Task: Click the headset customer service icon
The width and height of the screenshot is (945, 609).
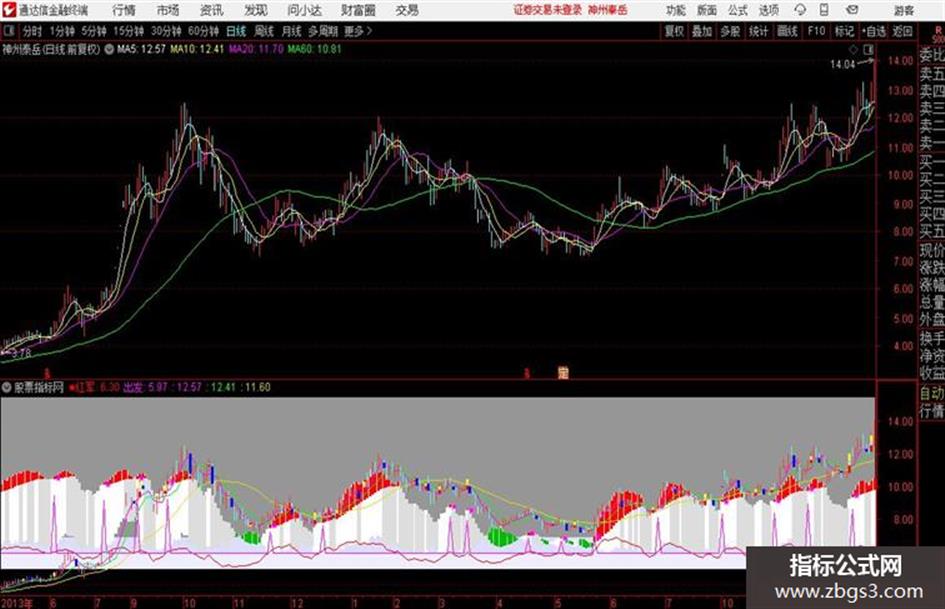Action: [x=800, y=10]
